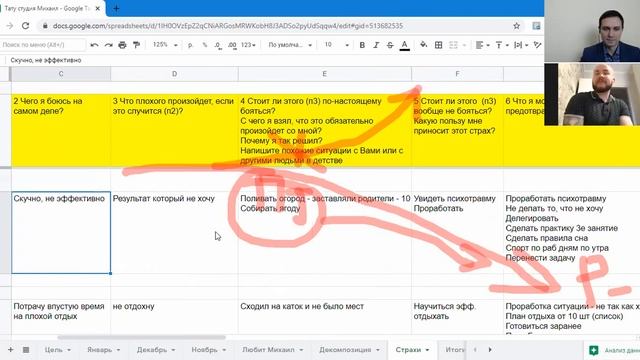The height and width of the screenshot is (360, 640).
Task: Select cell 'Результат который не хочу'
Action: 174,233
